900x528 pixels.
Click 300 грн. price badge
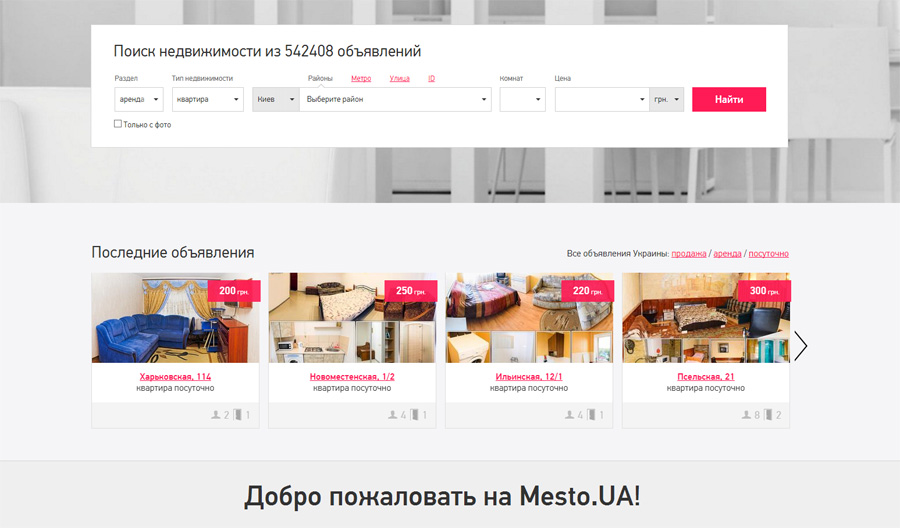tap(764, 291)
